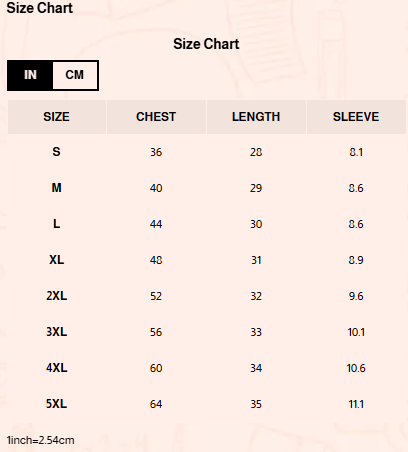Click the SIZE column header
Image resolution: width=408 pixels, height=452 pixels.
[57, 117]
